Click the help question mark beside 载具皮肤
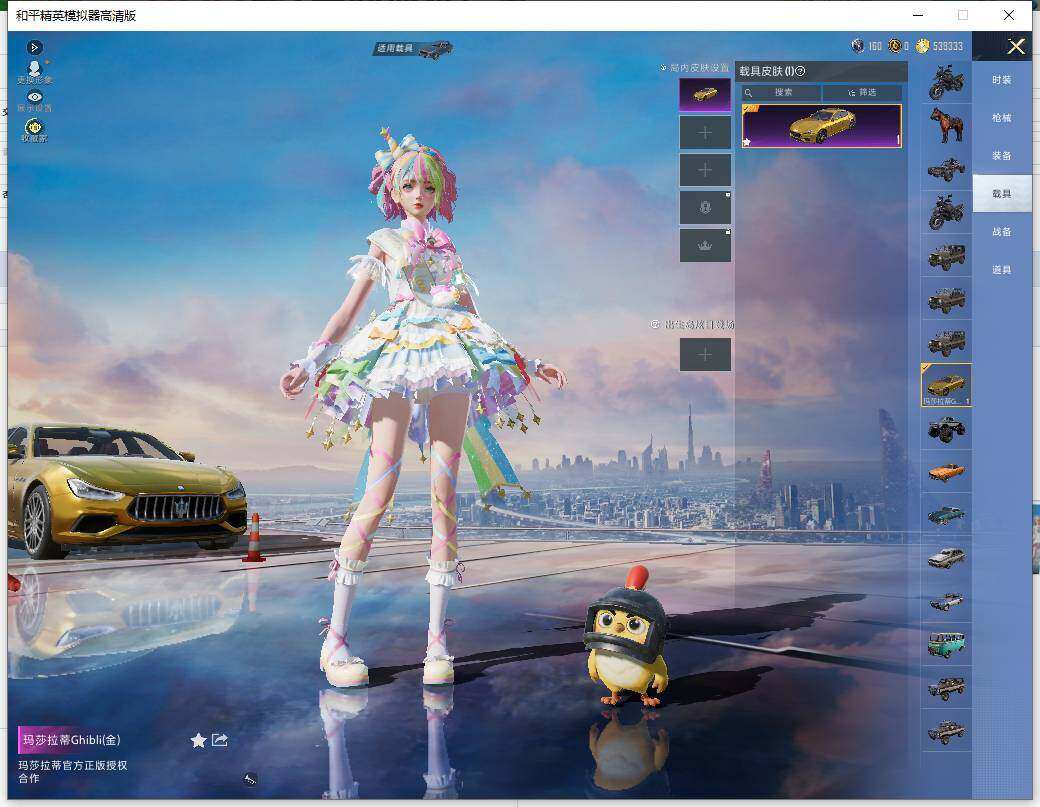The width and height of the screenshot is (1040, 807). click(800, 71)
